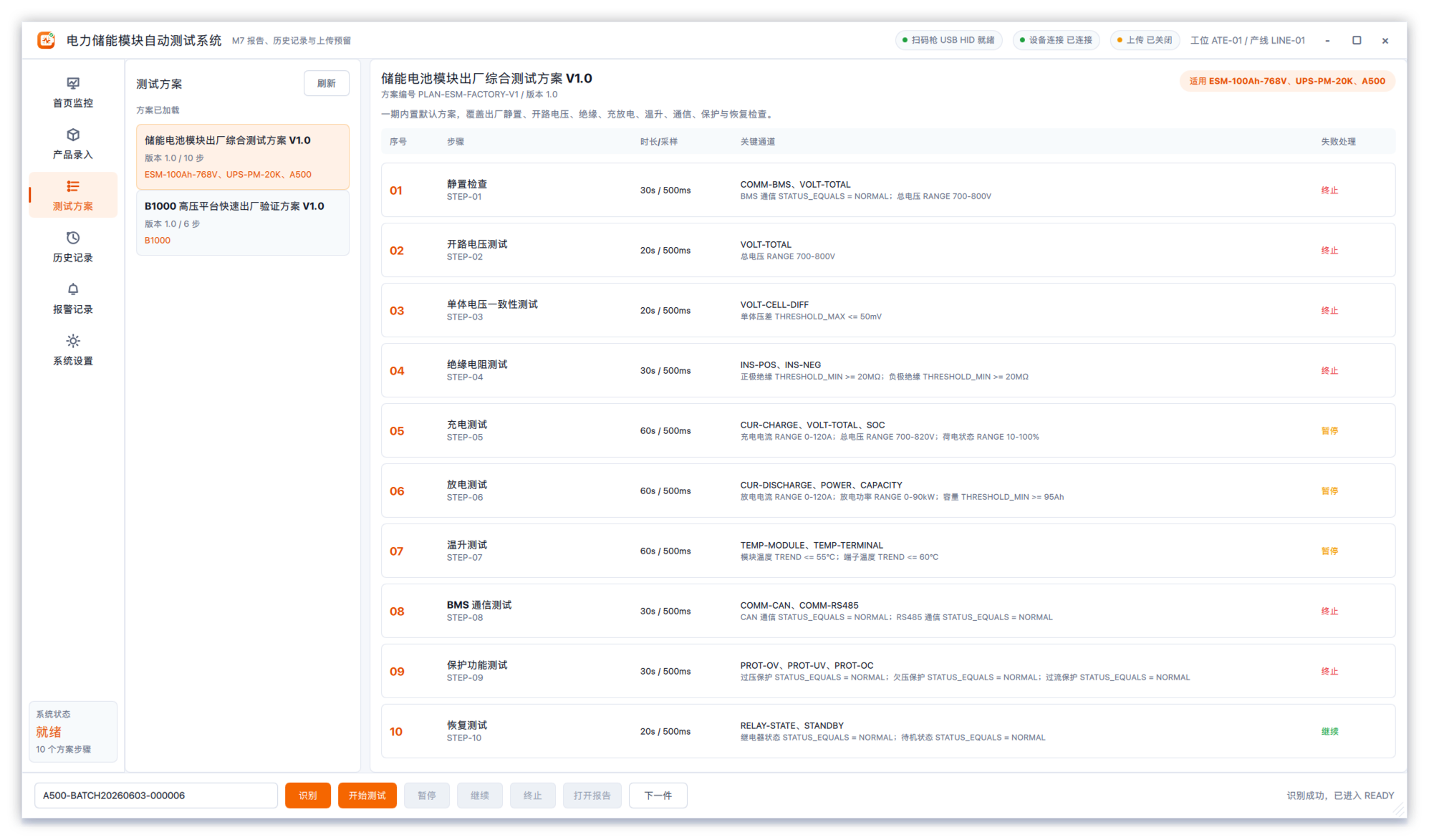Click 工位 ATE-01 / 产线 LINE-01 label
Viewport: 1429px width, 840px height.
point(1248,40)
